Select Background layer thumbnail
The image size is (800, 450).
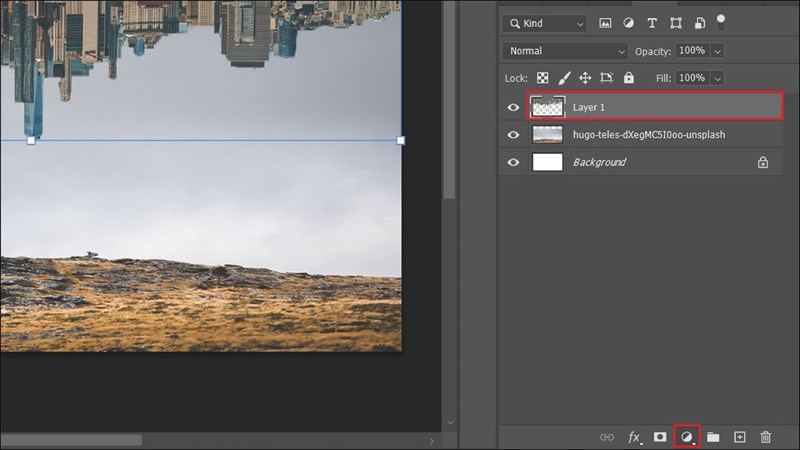(x=547, y=162)
